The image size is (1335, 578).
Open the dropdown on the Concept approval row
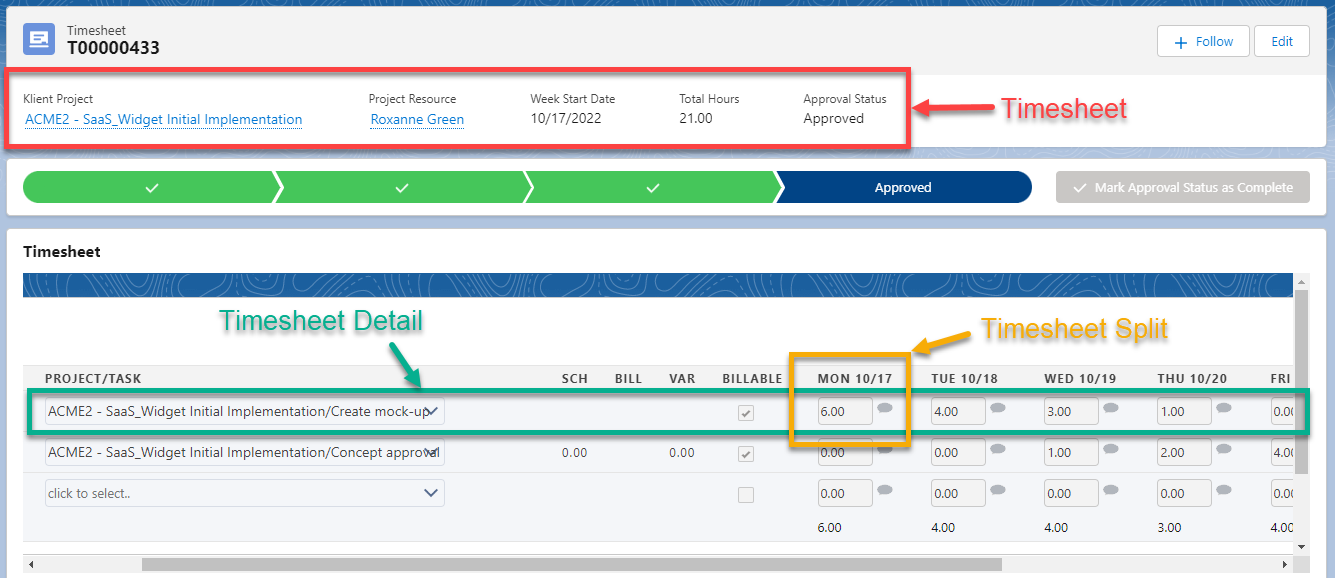[x=430, y=452]
